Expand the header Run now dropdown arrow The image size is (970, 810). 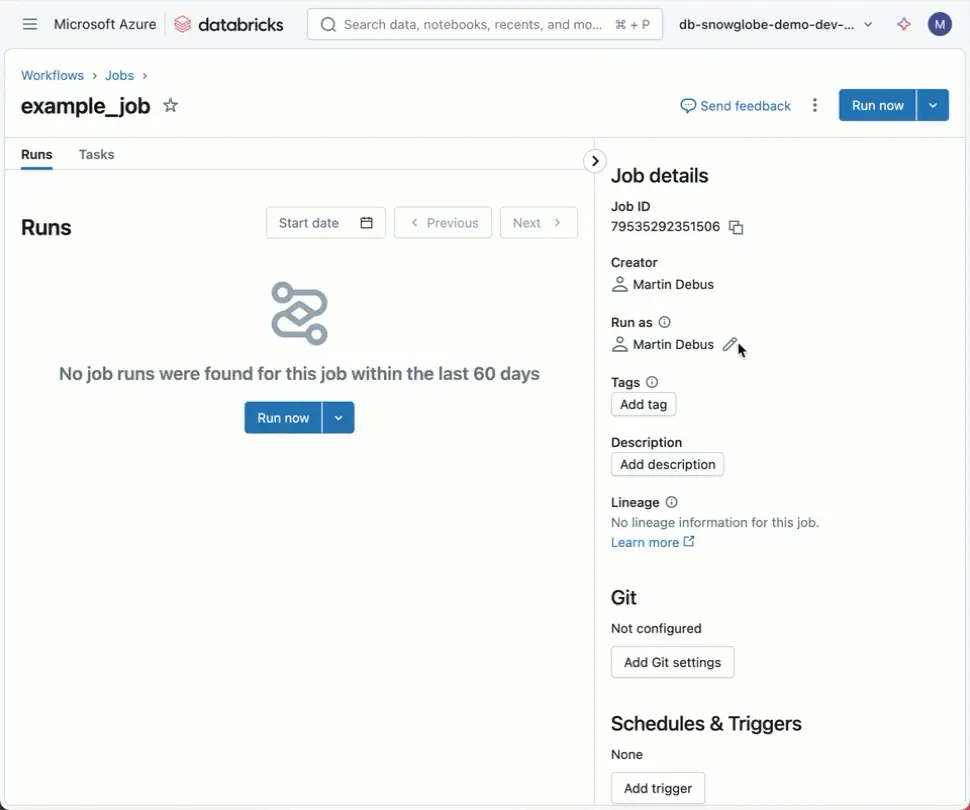tap(932, 105)
